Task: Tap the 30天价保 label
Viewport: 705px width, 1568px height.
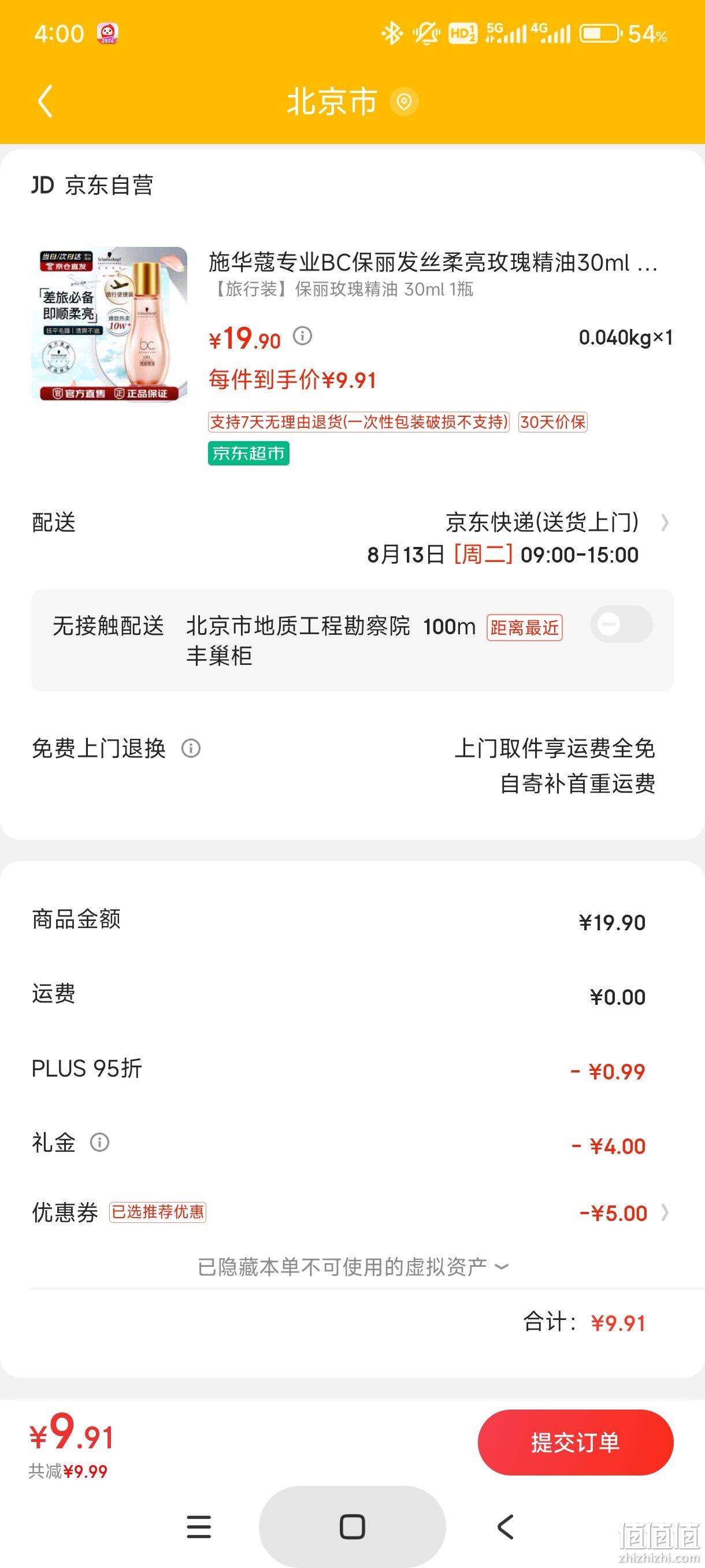Action: [552, 422]
